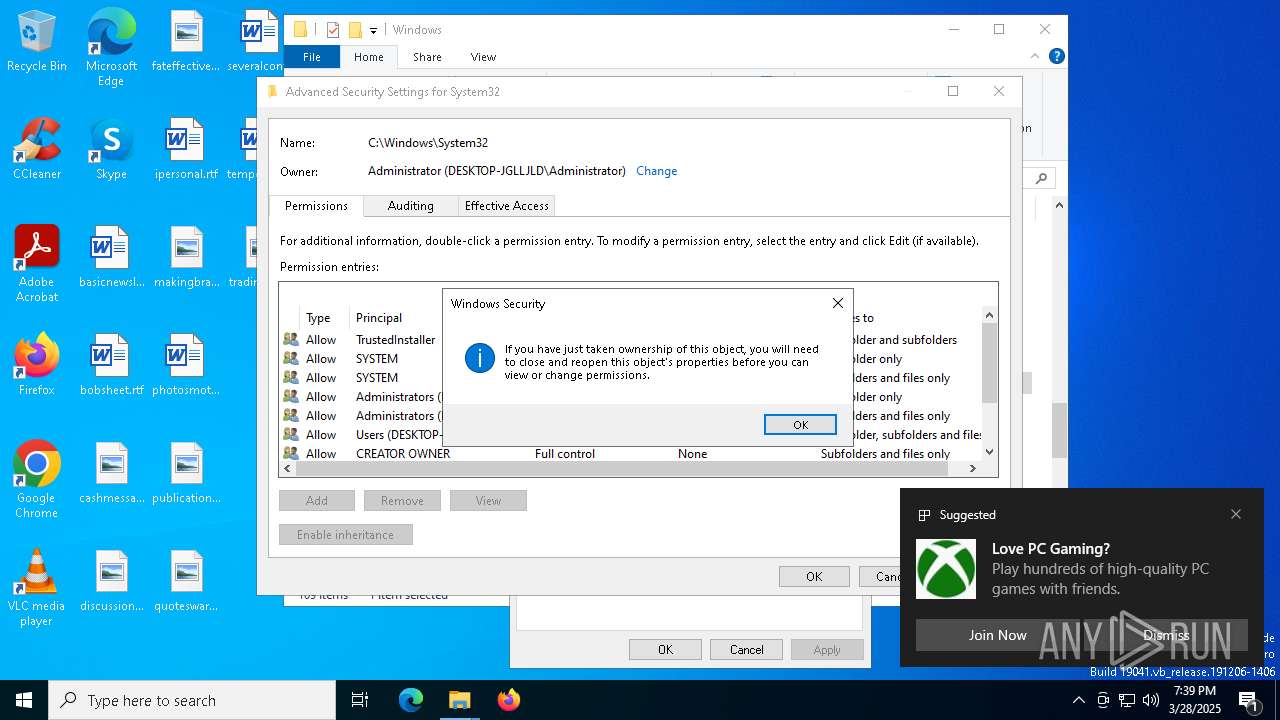This screenshot has height=720, width=1280.
Task: Switch to View ribbon tab
Action: (483, 57)
